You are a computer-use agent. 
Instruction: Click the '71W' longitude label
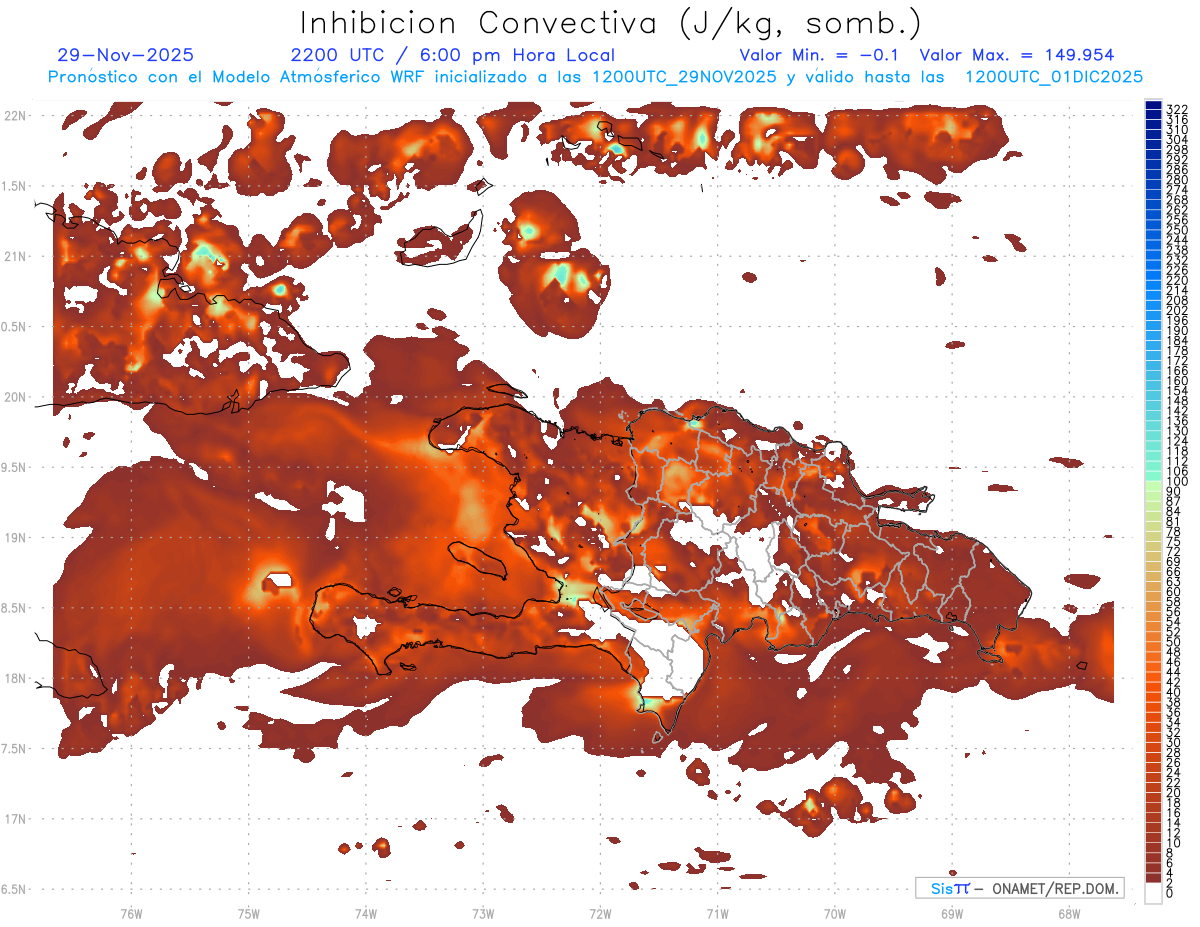(717, 913)
